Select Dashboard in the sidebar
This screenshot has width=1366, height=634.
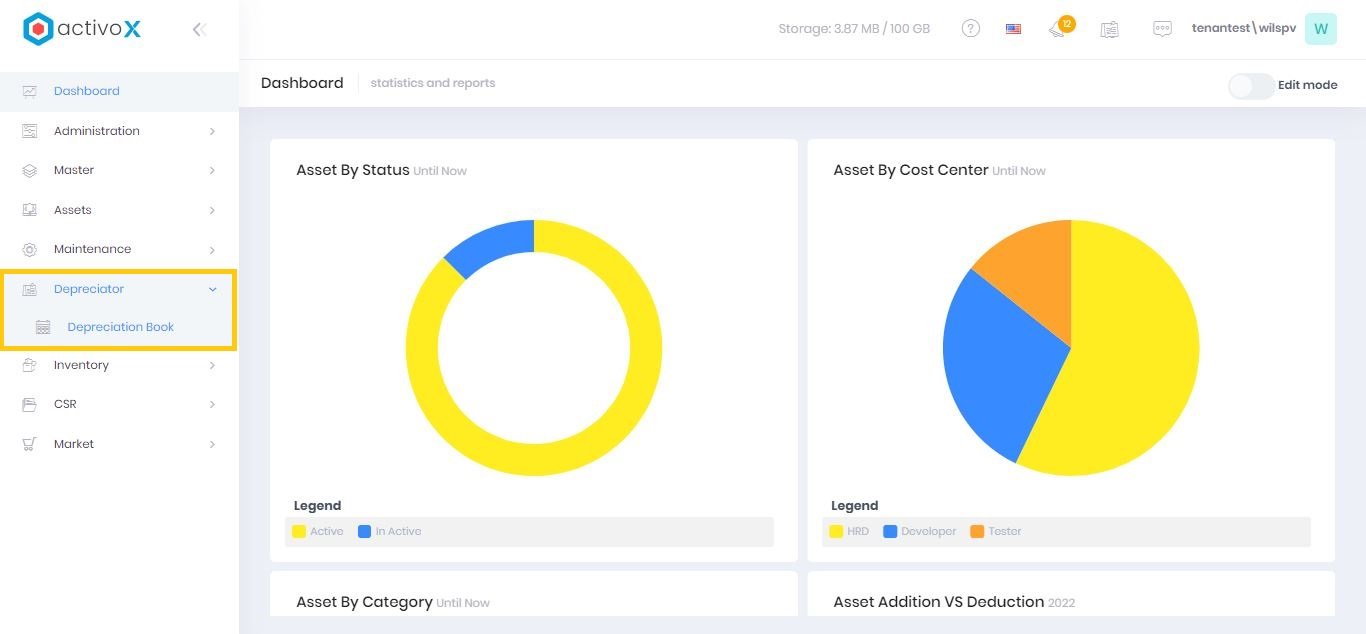[86, 91]
